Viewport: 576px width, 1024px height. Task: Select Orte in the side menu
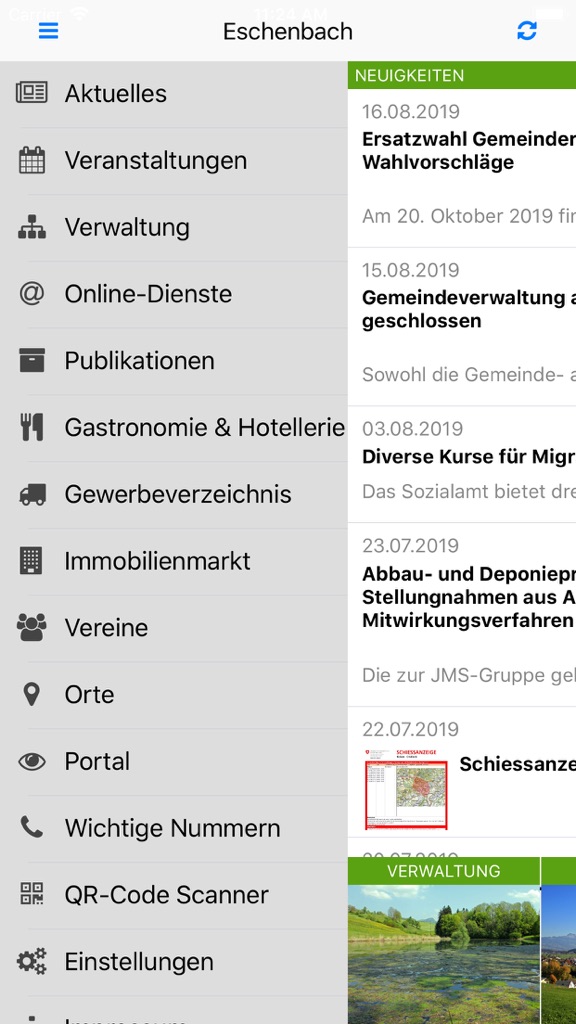(174, 694)
